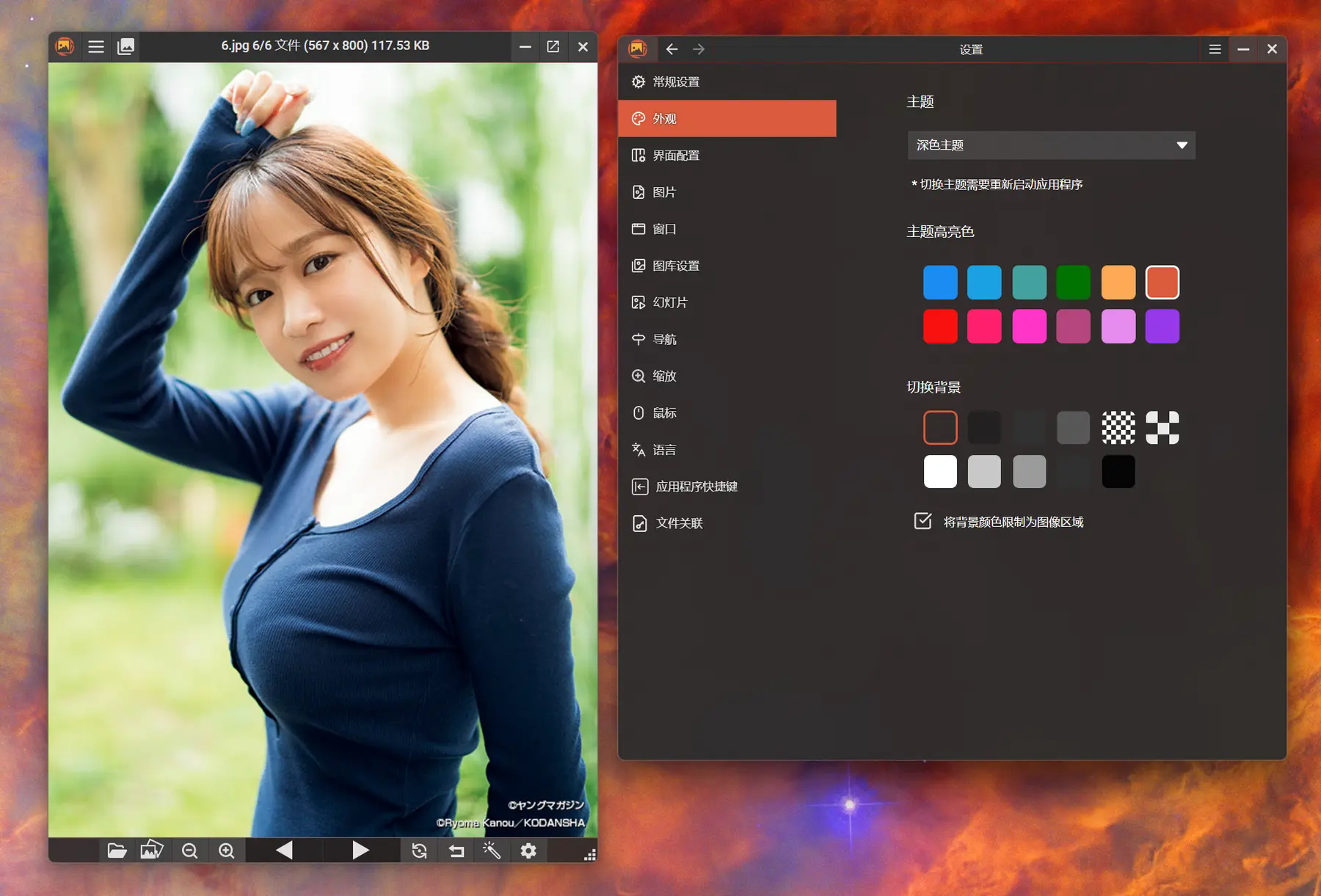Click the back arrow in the settings window
The height and width of the screenshot is (896, 1321).
click(672, 49)
